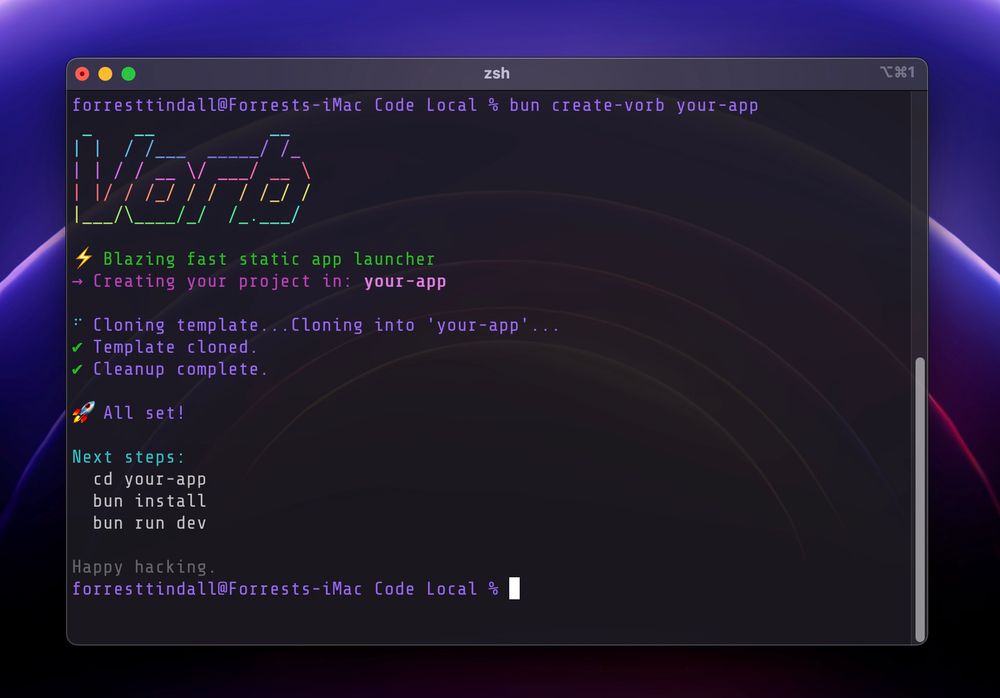Viewport: 1000px width, 698px height.
Task: Click the block cursor at the bottom prompt
Action: (x=514, y=588)
